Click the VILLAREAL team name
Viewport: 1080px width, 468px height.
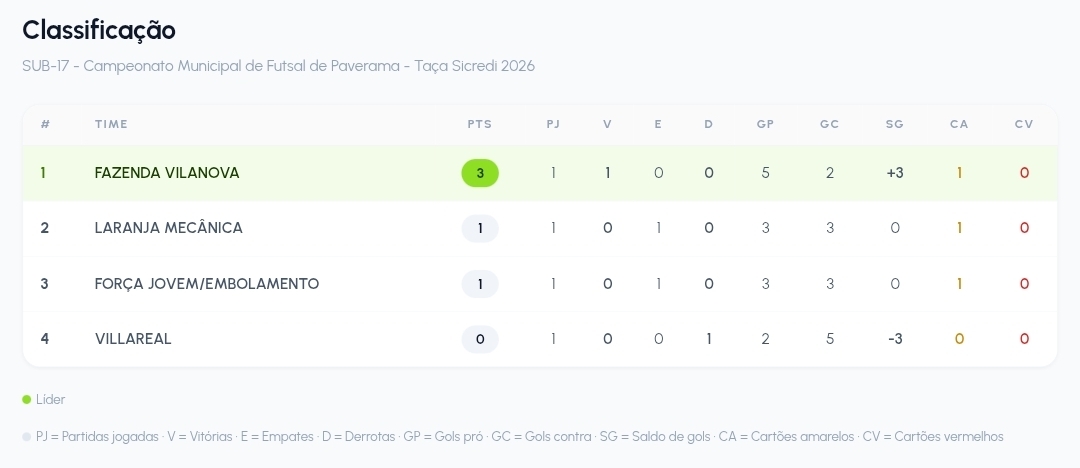click(133, 339)
